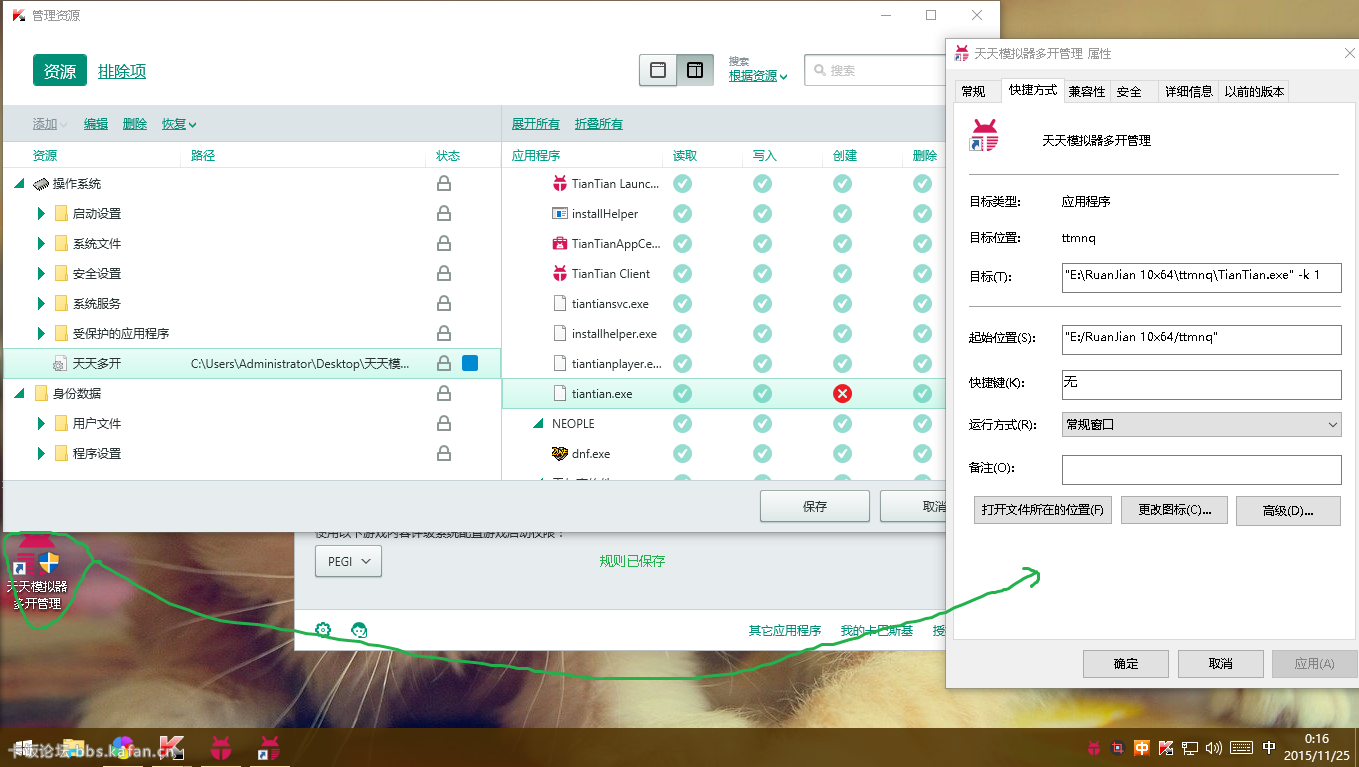
Task: Click the TianTian multi-open shortcut taskbar icon
Action: pyautogui.click(x=268, y=748)
